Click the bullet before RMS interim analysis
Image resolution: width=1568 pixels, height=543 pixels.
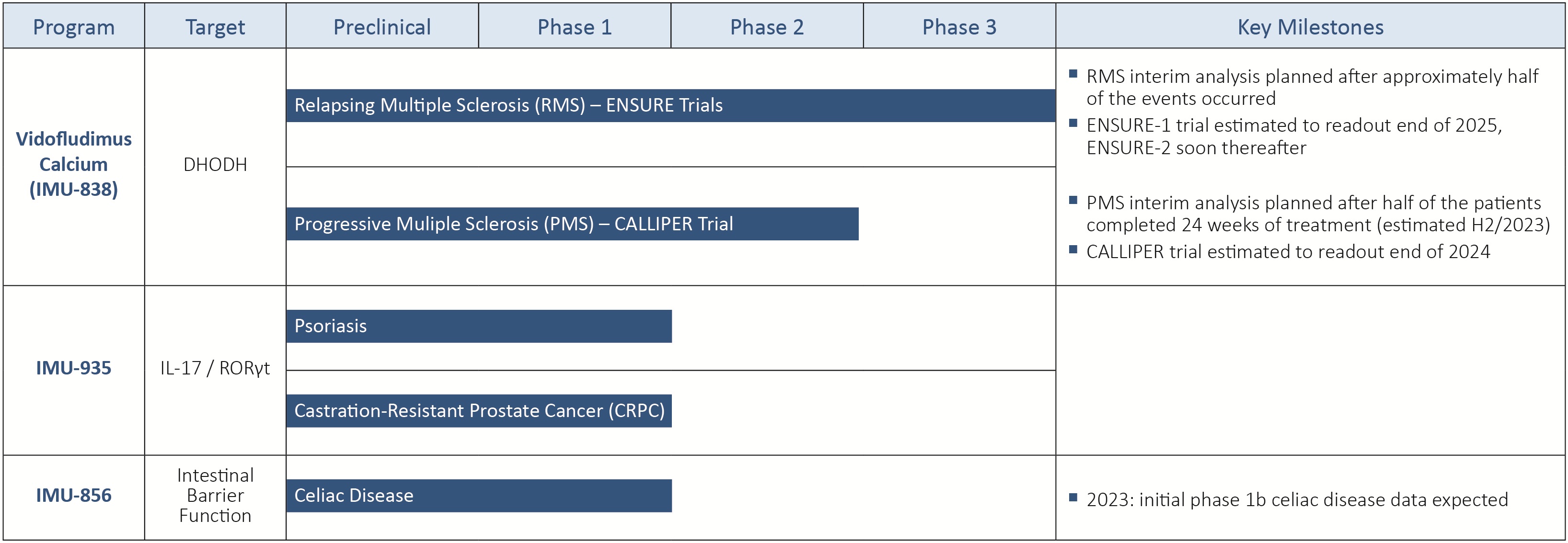(1073, 74)
